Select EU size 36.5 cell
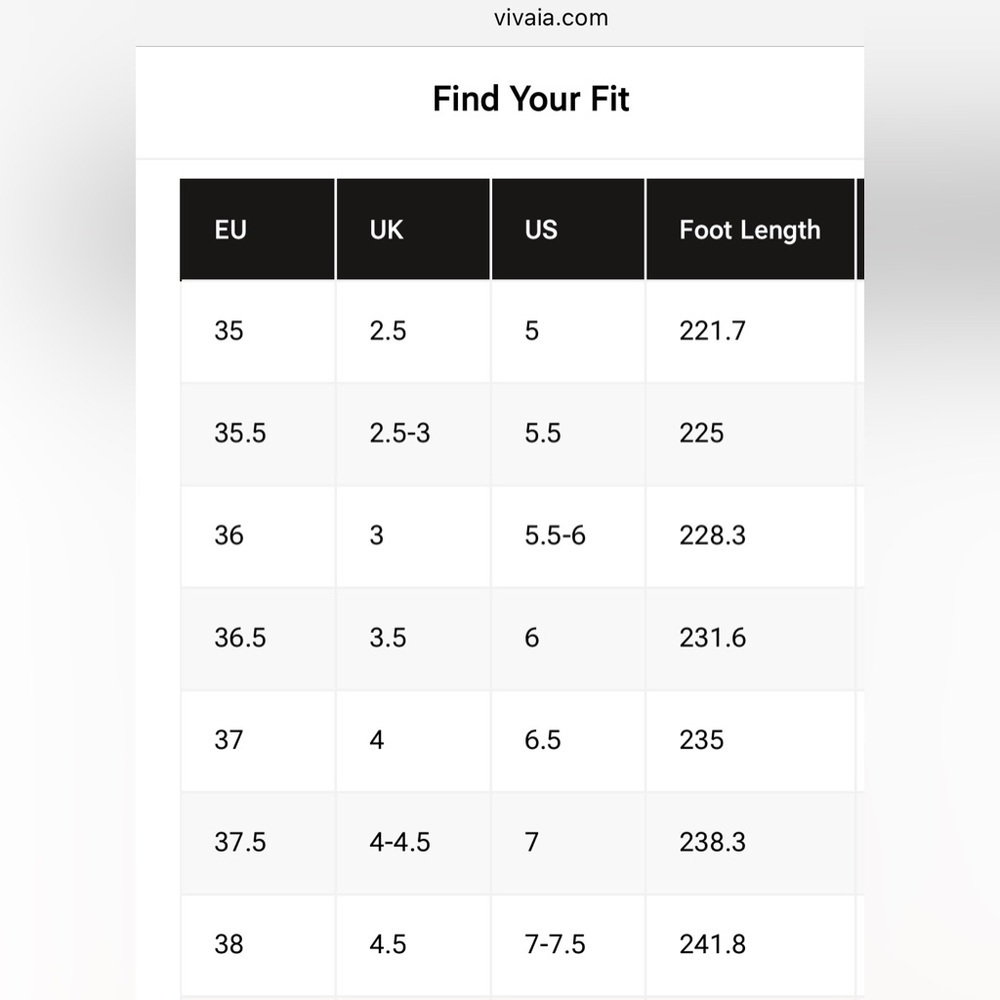 258,638
